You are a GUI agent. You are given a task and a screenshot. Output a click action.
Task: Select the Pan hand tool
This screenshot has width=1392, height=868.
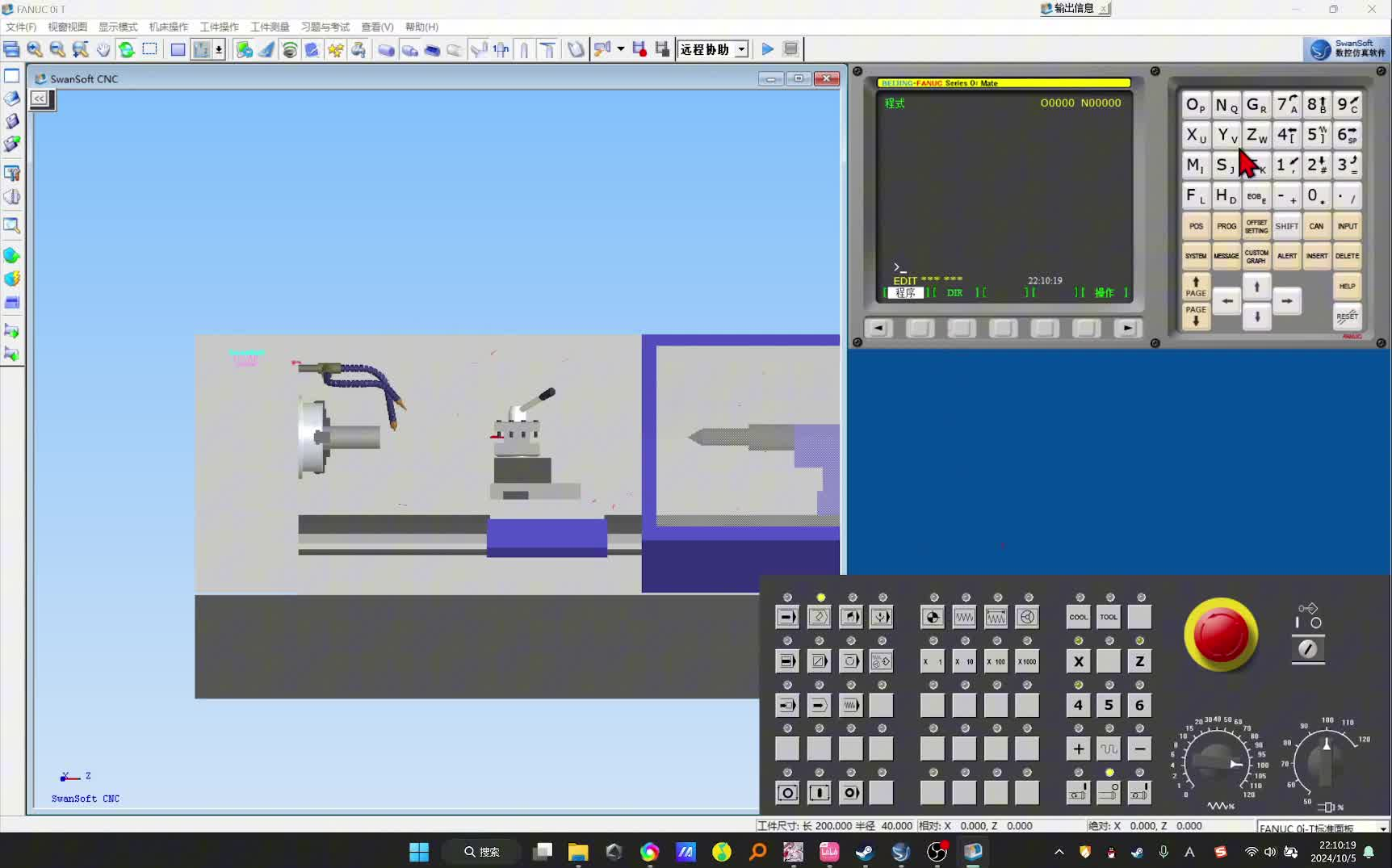coord(103,49)
